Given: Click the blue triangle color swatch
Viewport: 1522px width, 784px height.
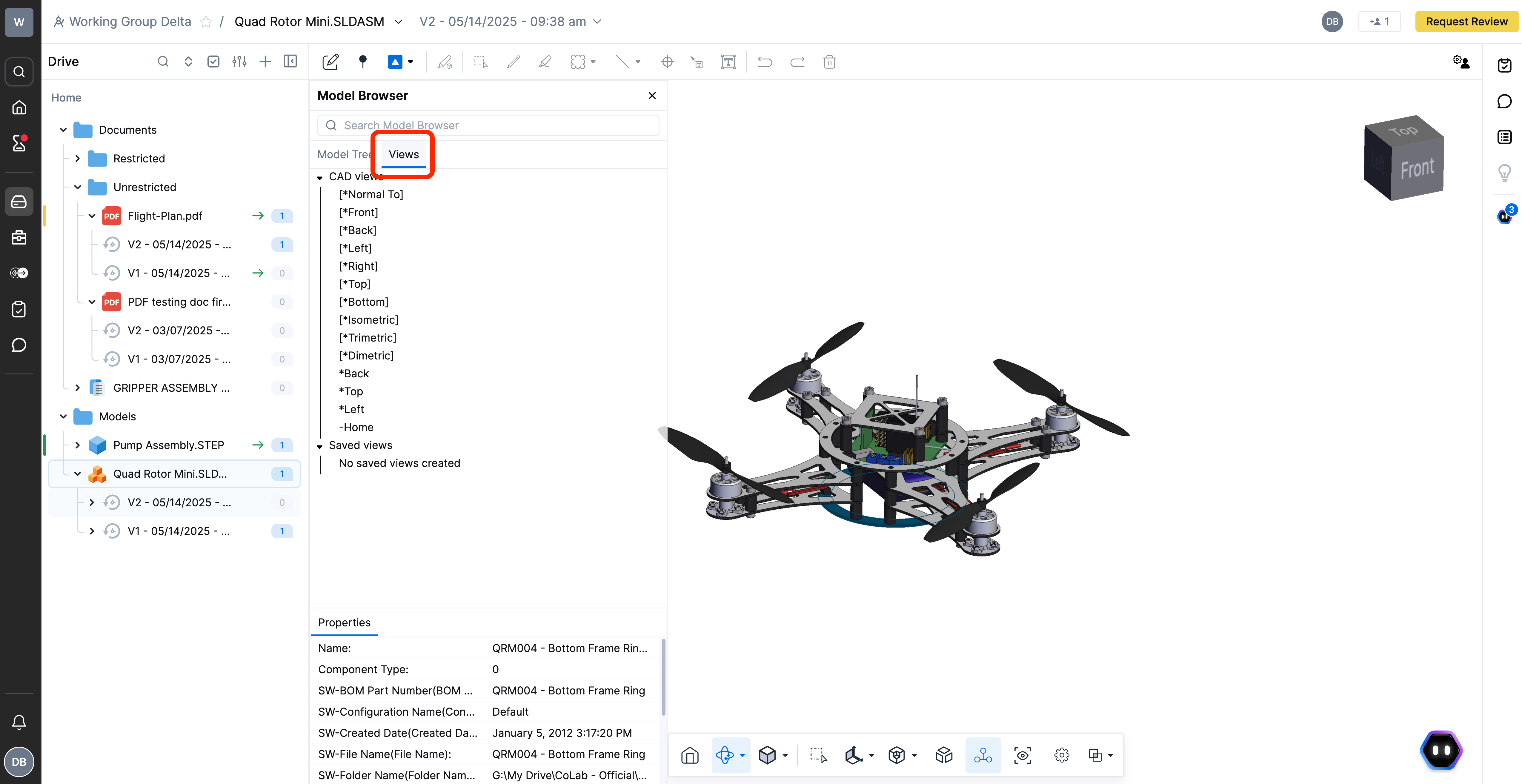Looking at the screenshot, I should 395,62.
